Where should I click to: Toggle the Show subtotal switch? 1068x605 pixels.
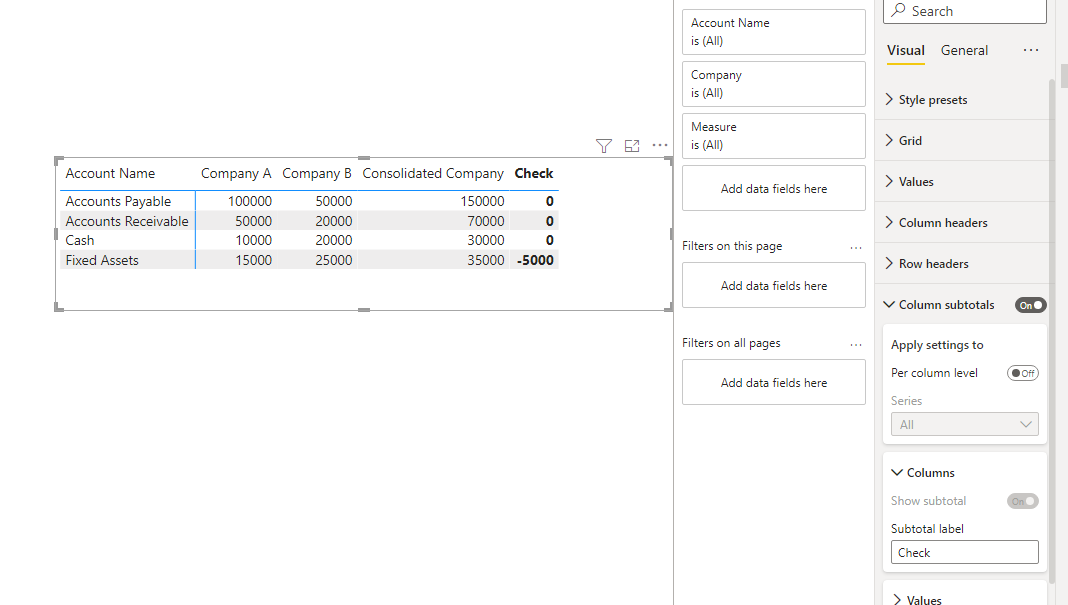pyautogui.click(x=1022, y=501)
